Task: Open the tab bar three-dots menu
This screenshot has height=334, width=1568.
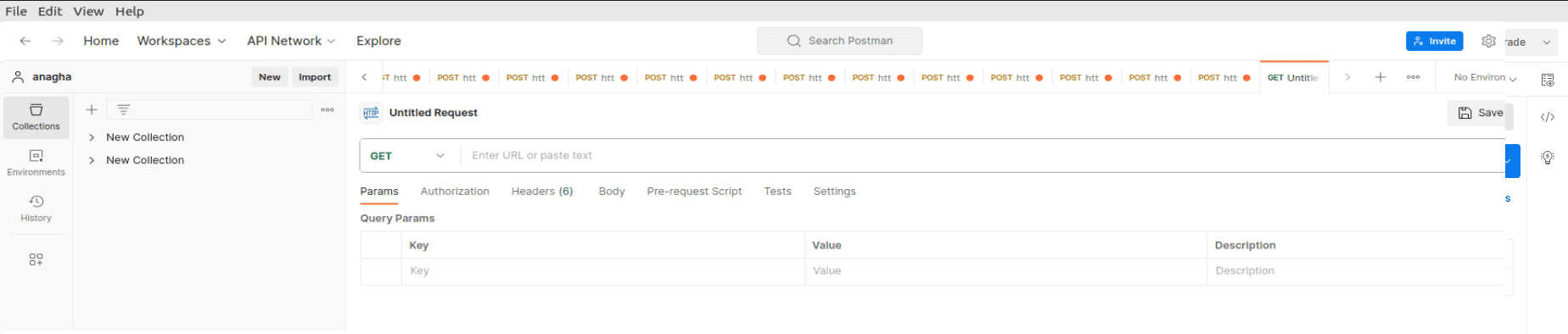Action: [x=1413, y=77]
